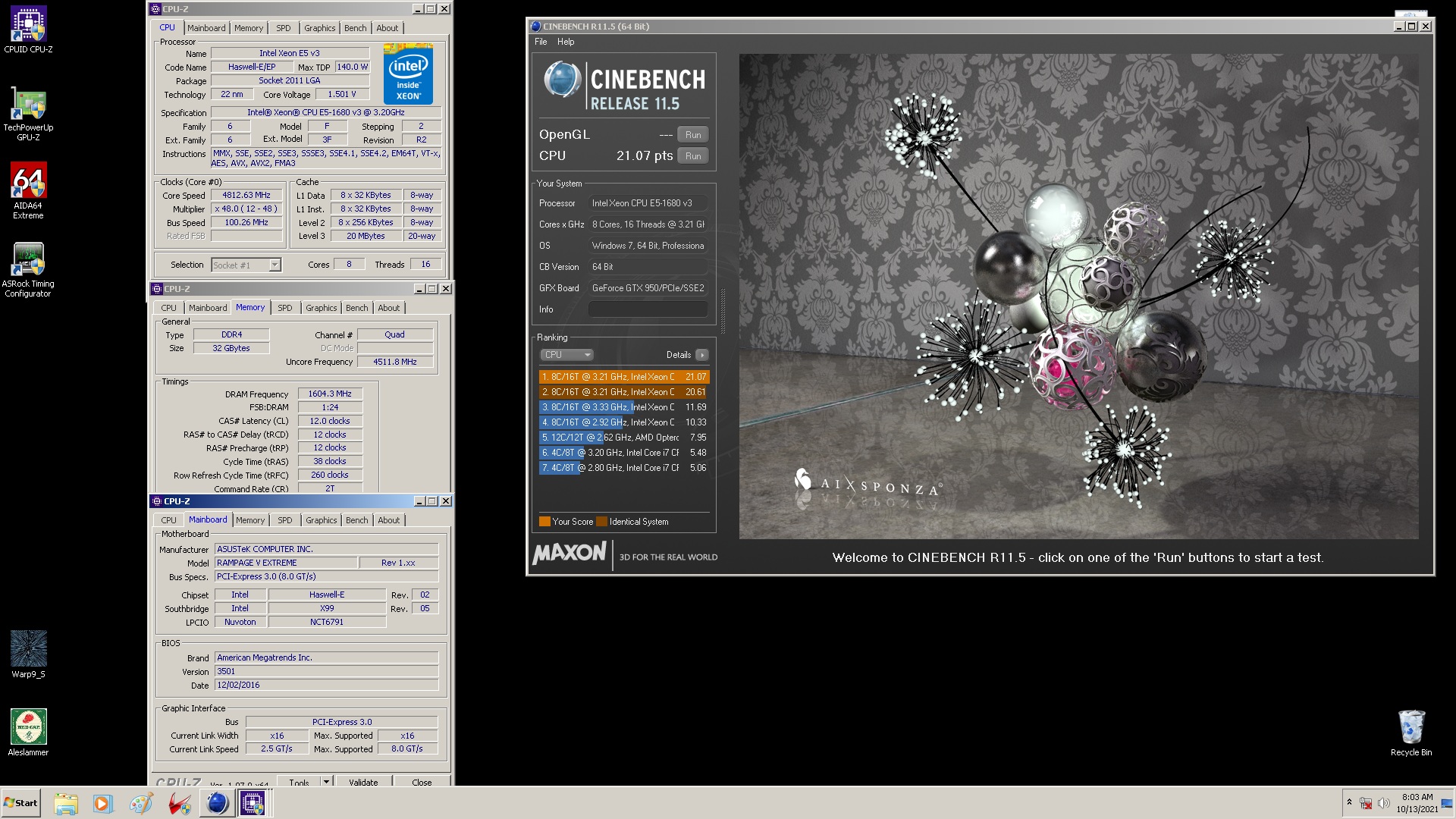1456x819 pixels.
Task: Click the Start button
Action: [21, 803]
